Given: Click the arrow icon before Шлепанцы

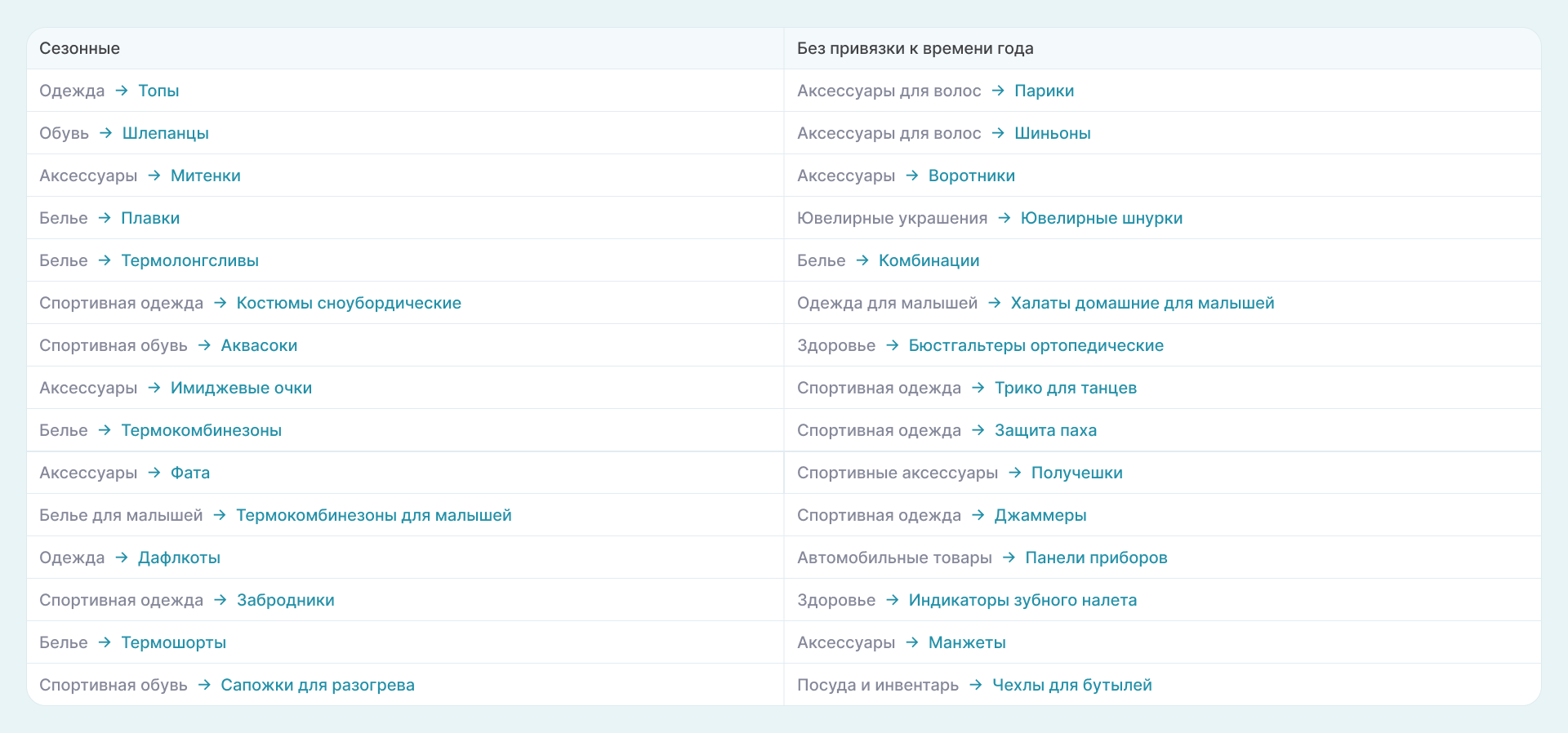Looking at the screenshot, I should 105,133.
